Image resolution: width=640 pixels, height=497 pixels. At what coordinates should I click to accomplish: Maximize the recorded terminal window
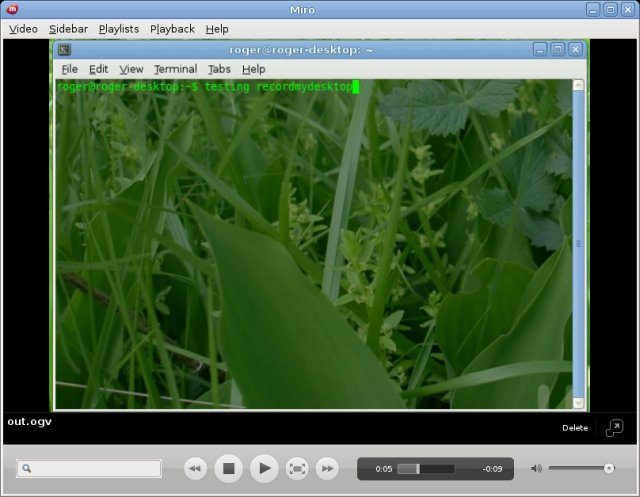tap(558, 49)
